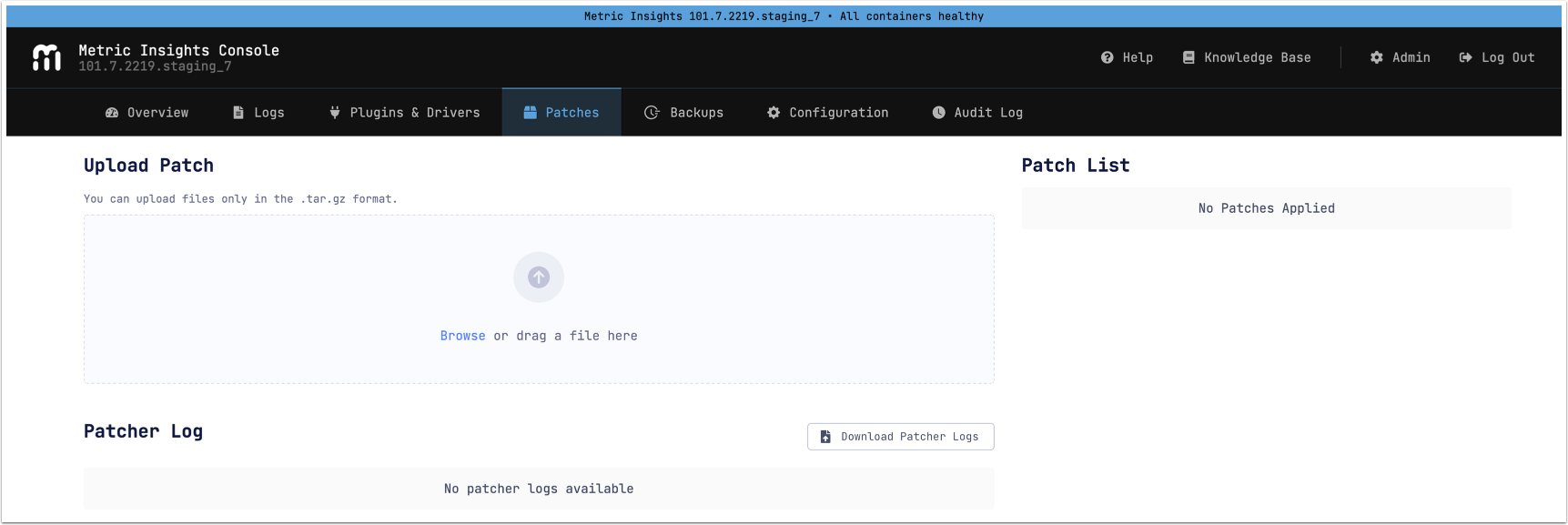Click the Download Patcher Logs button

(x=901, y=437)
